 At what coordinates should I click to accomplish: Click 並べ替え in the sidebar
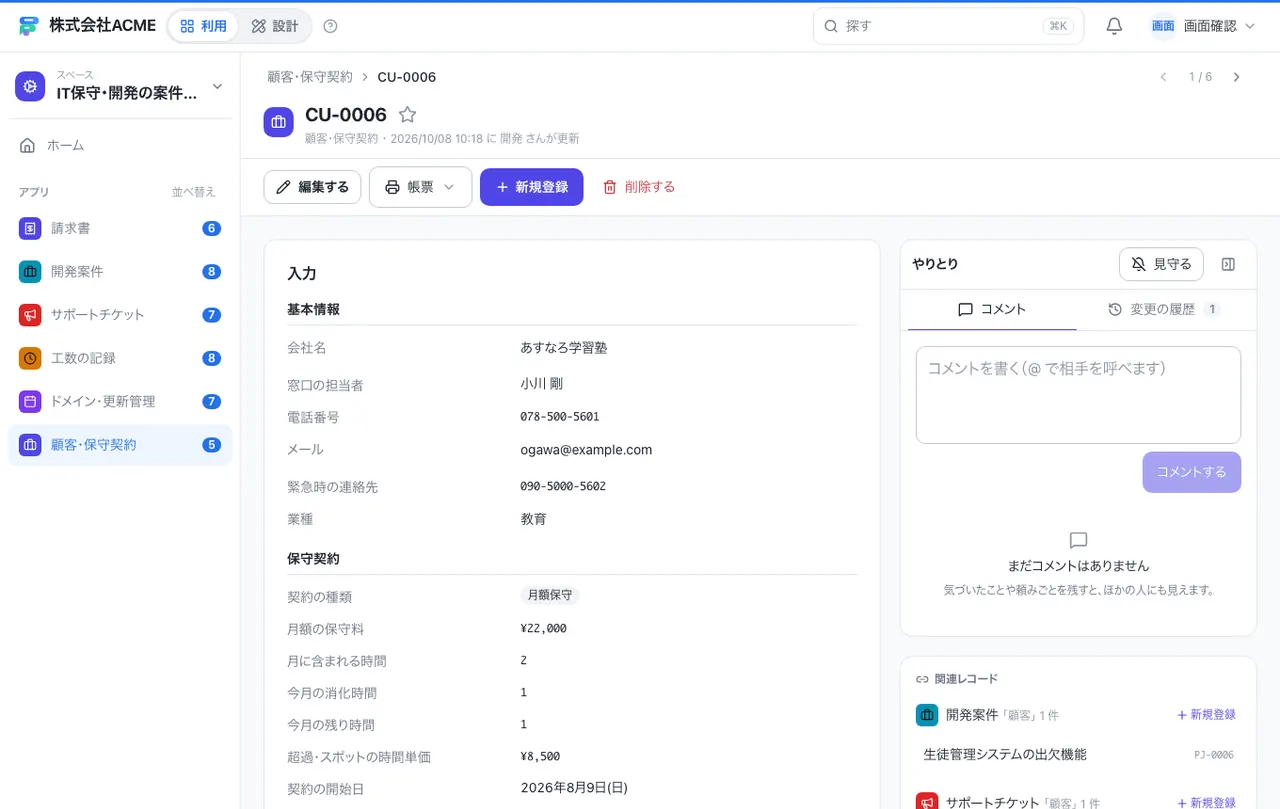194,192
